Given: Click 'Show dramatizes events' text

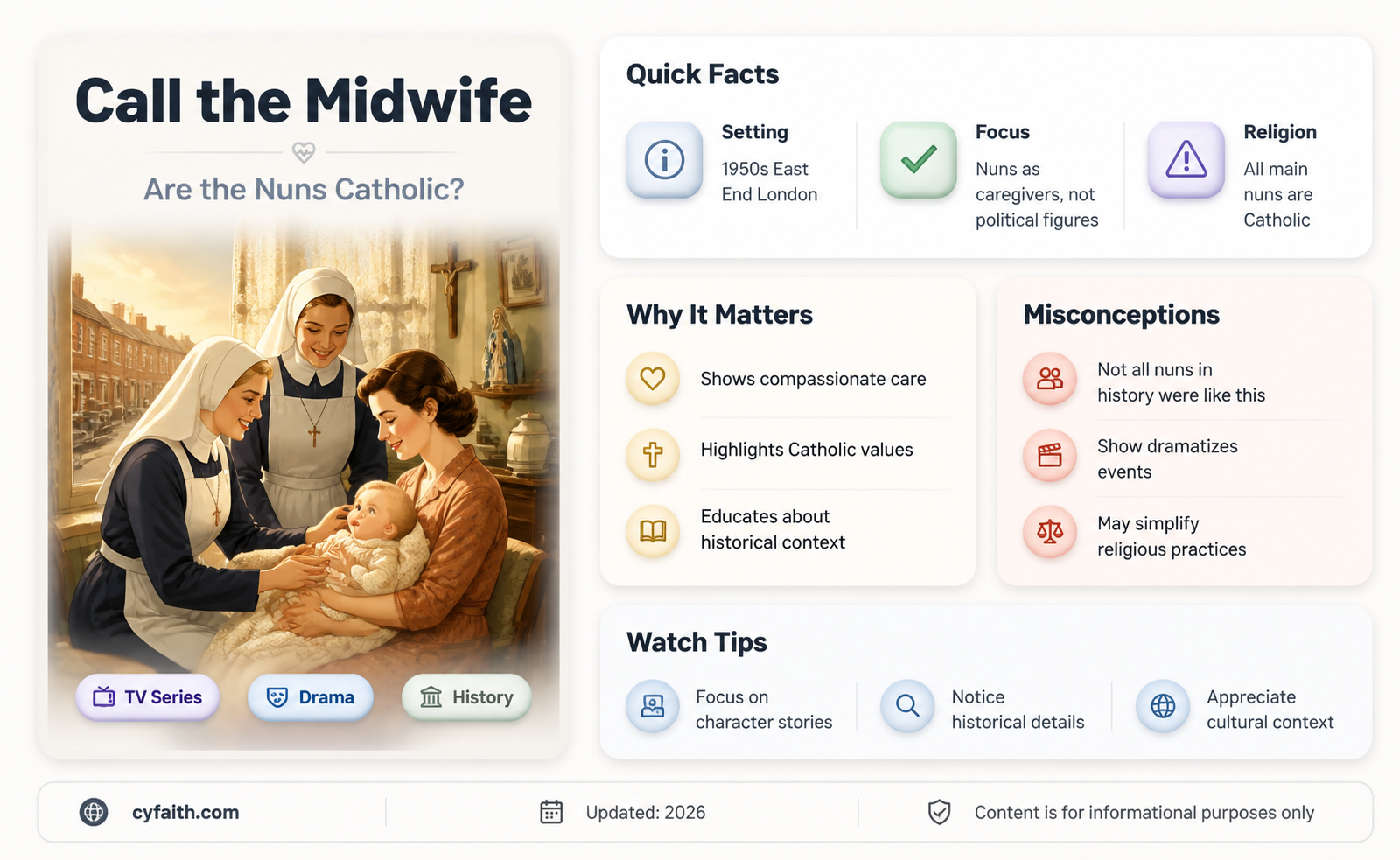Looking at the screenshot, I should [x=1167, y=458].
